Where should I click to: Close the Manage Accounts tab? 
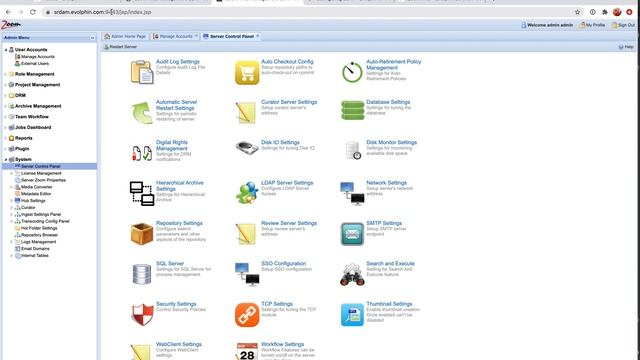pyautogui.click(x=196, y=36)
